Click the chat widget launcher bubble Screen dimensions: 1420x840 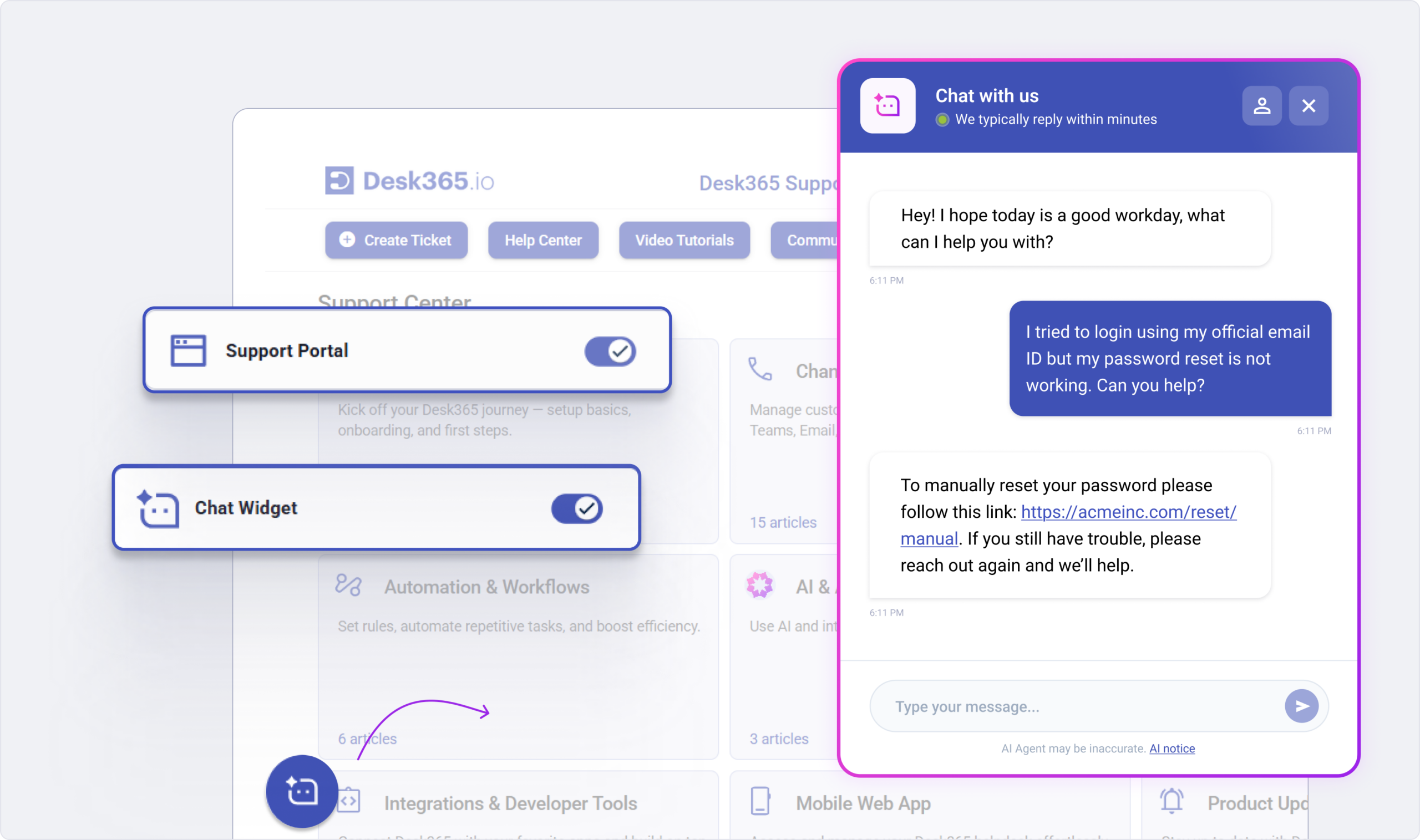pyautogui.click(x=302, y=791)
